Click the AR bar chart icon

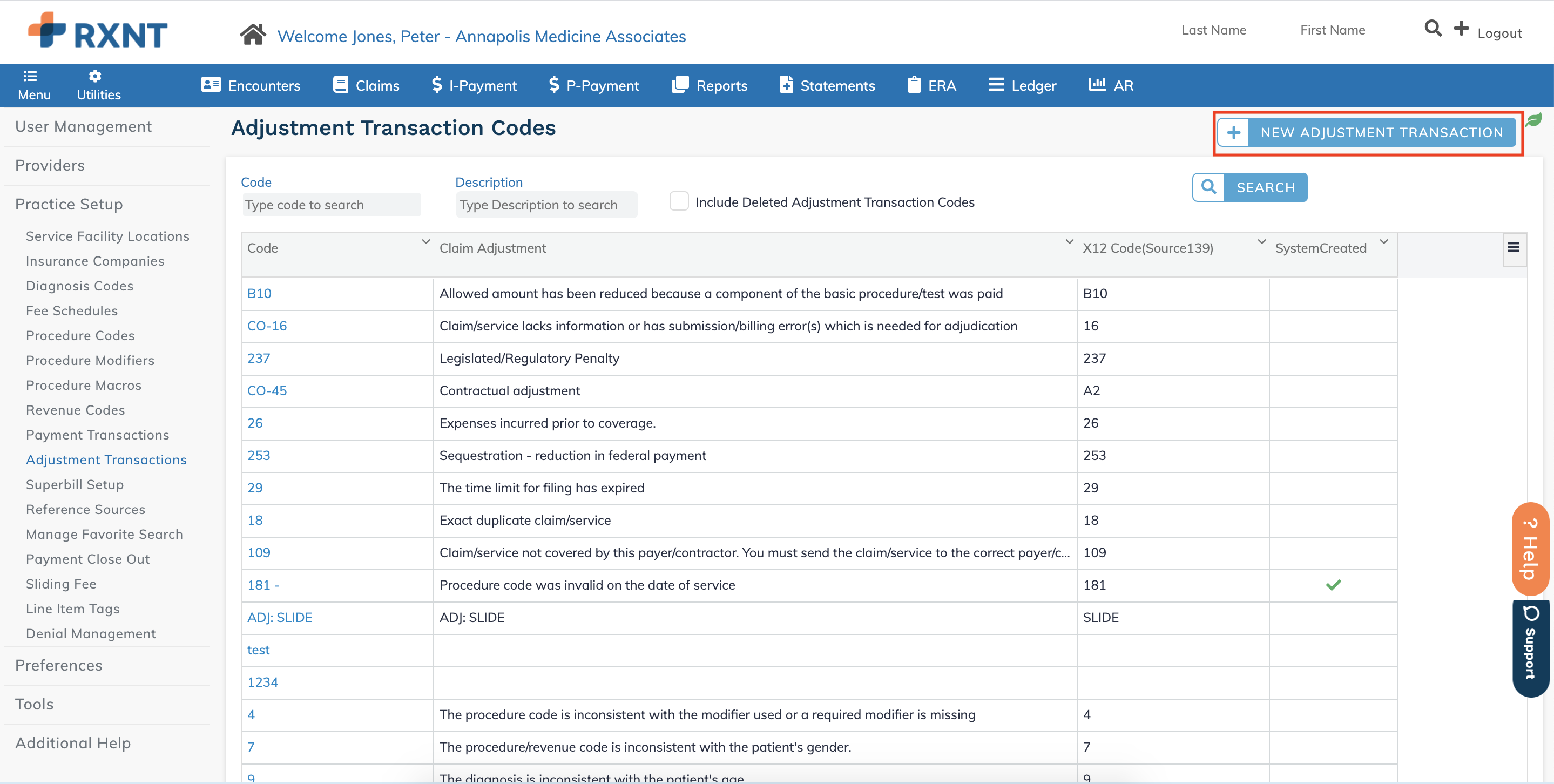1097,84
